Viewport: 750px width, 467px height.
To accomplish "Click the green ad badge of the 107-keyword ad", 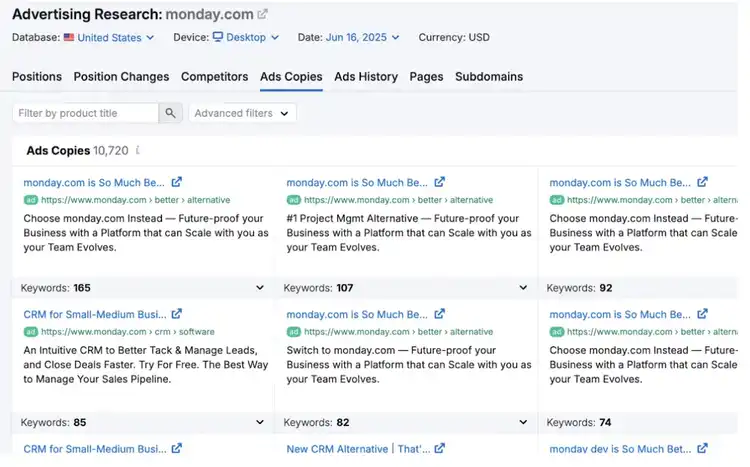I will click(x=294, y=200).
